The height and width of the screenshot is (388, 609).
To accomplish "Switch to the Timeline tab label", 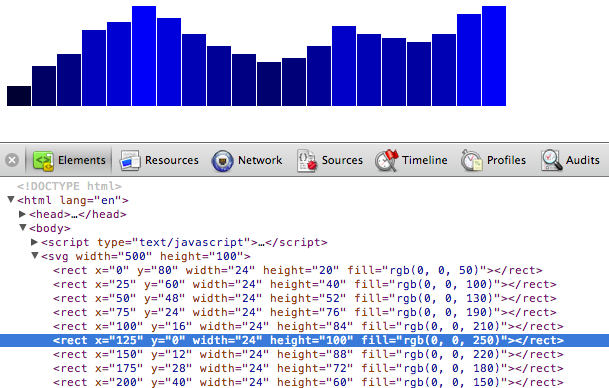I will 425,160.
